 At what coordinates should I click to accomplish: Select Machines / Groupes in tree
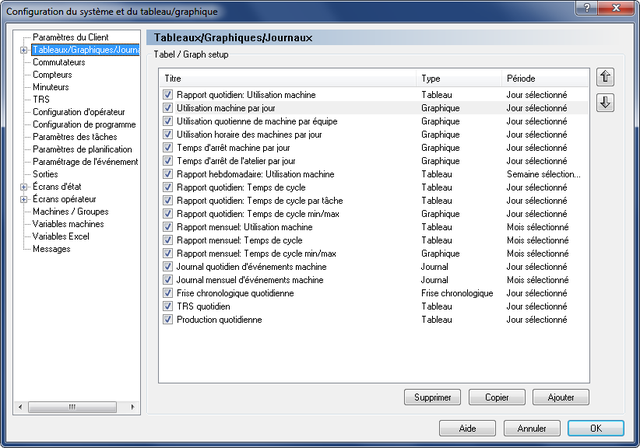[x=70, y=211]
